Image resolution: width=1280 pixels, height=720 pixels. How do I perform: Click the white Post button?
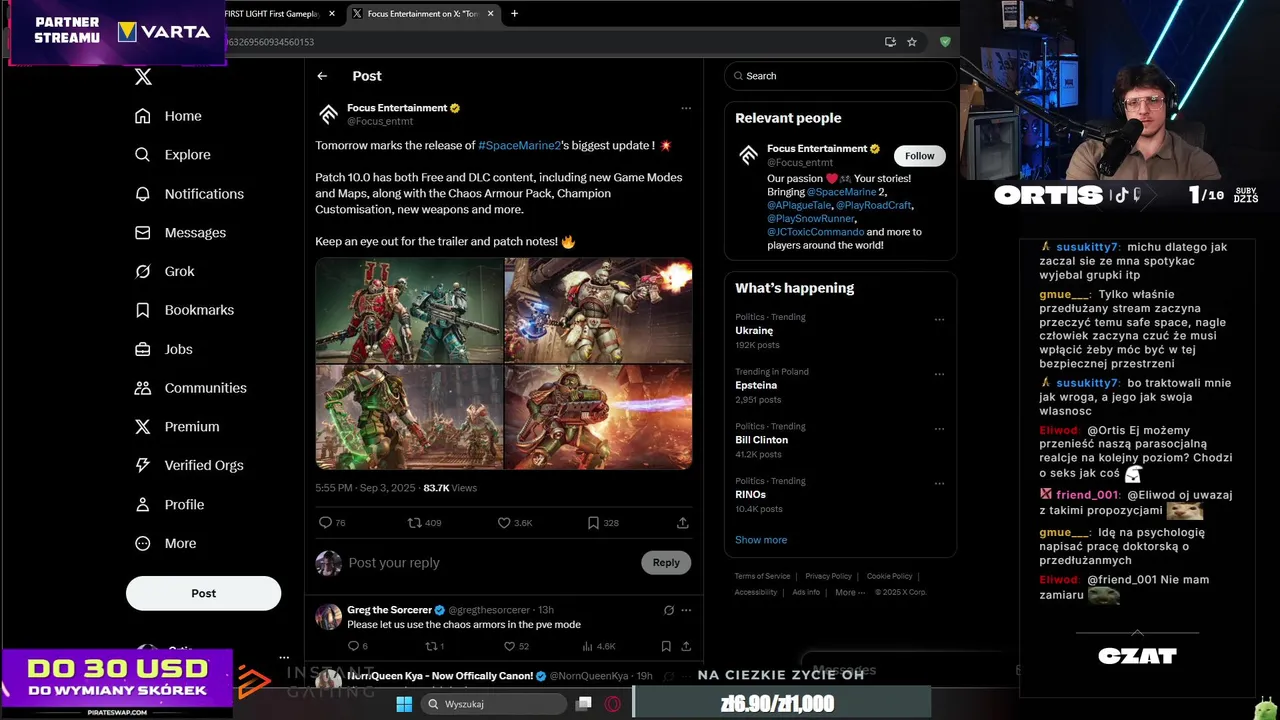tap(203, 593)
